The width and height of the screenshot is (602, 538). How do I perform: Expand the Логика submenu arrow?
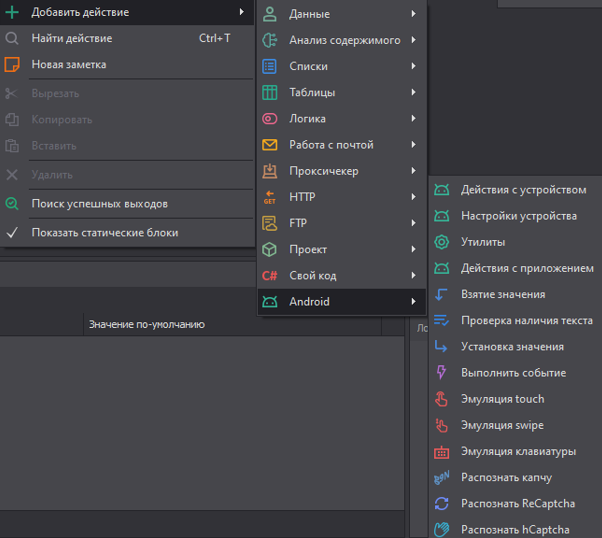click(413, 118)
